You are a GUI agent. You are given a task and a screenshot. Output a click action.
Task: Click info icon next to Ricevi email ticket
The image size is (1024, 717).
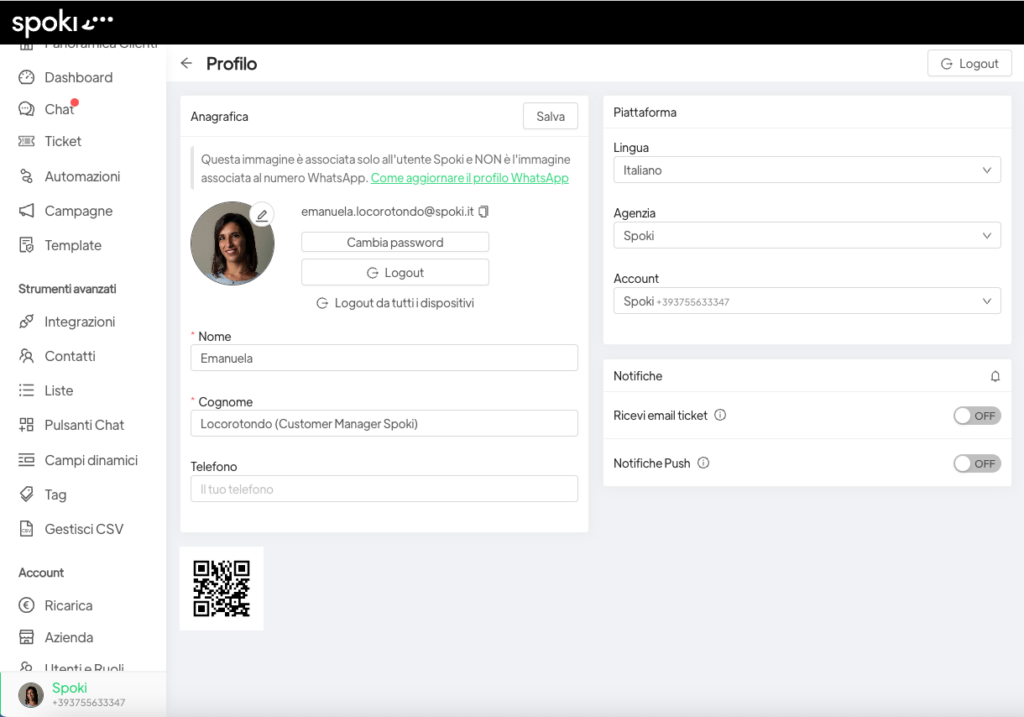(720, 415)
